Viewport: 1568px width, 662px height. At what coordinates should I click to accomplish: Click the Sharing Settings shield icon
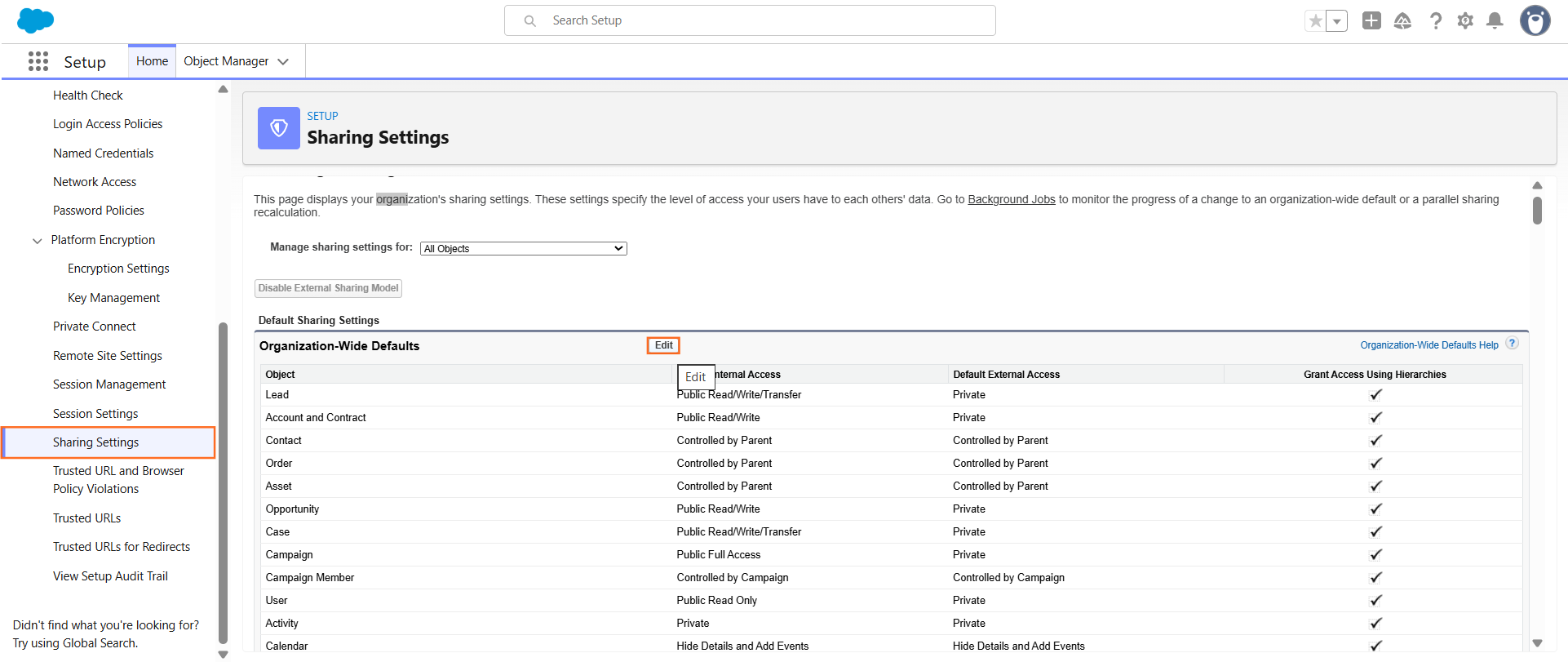[x=279, y=128]
